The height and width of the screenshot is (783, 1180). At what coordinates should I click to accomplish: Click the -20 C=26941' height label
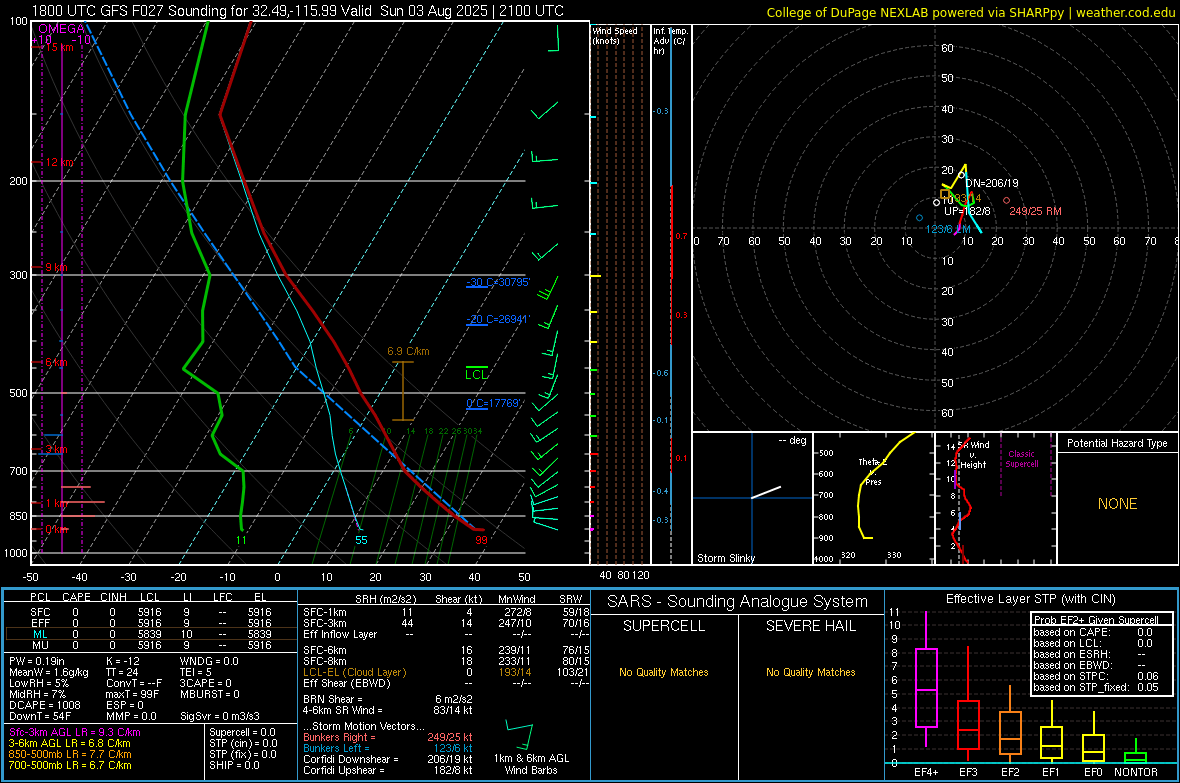[497, 318]
